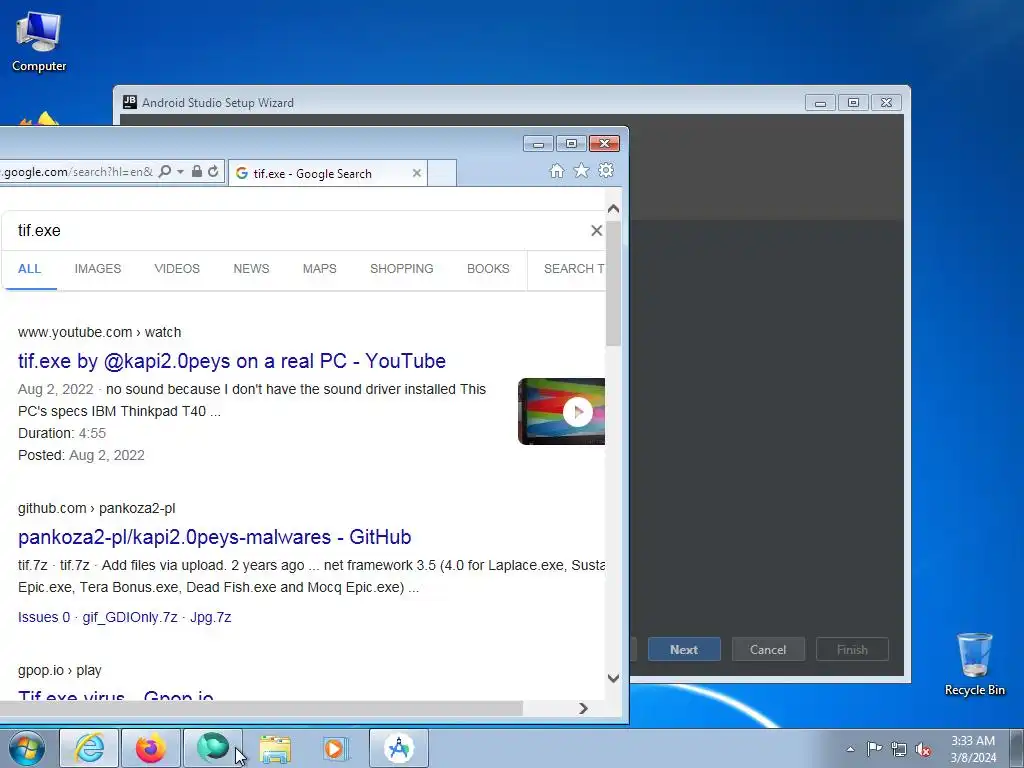Open a new blank IE tab
This screenshot has height=768, width=1024.
[x=442, y=174]
